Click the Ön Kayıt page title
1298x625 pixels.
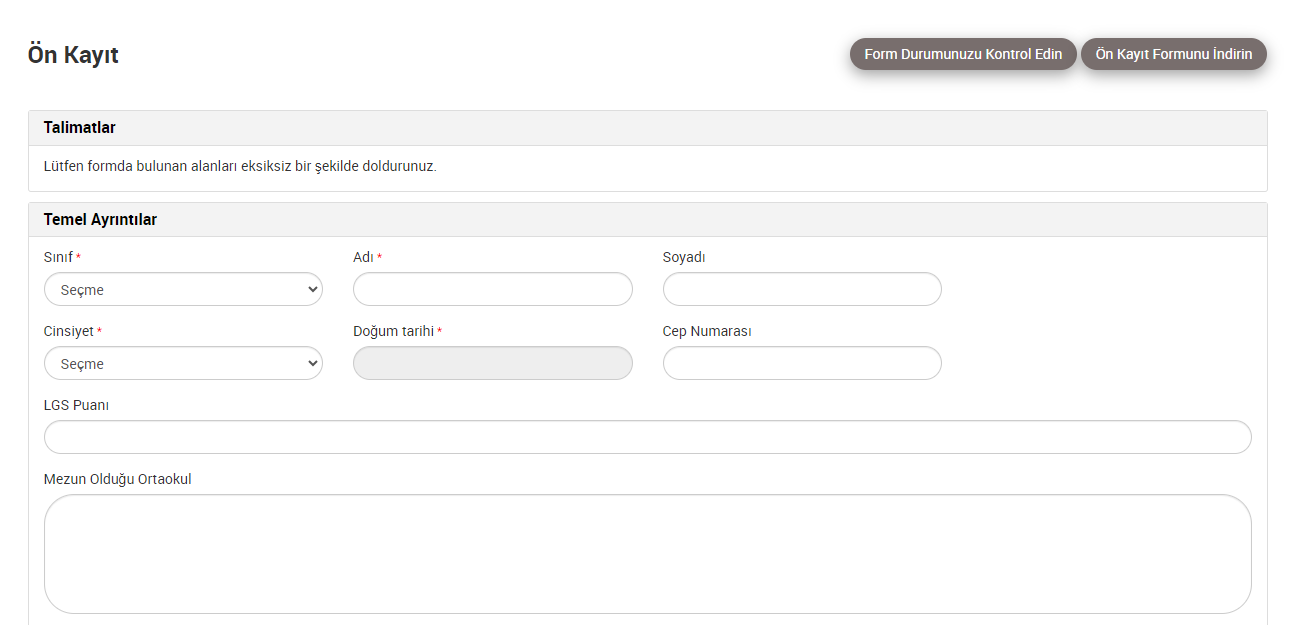click(x=73, y=55)
